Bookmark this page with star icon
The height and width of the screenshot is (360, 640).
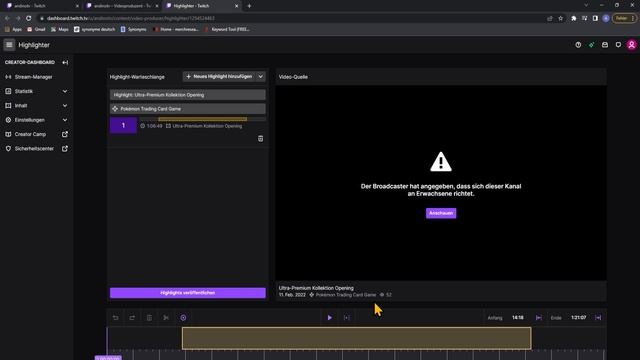coord(561,18)
